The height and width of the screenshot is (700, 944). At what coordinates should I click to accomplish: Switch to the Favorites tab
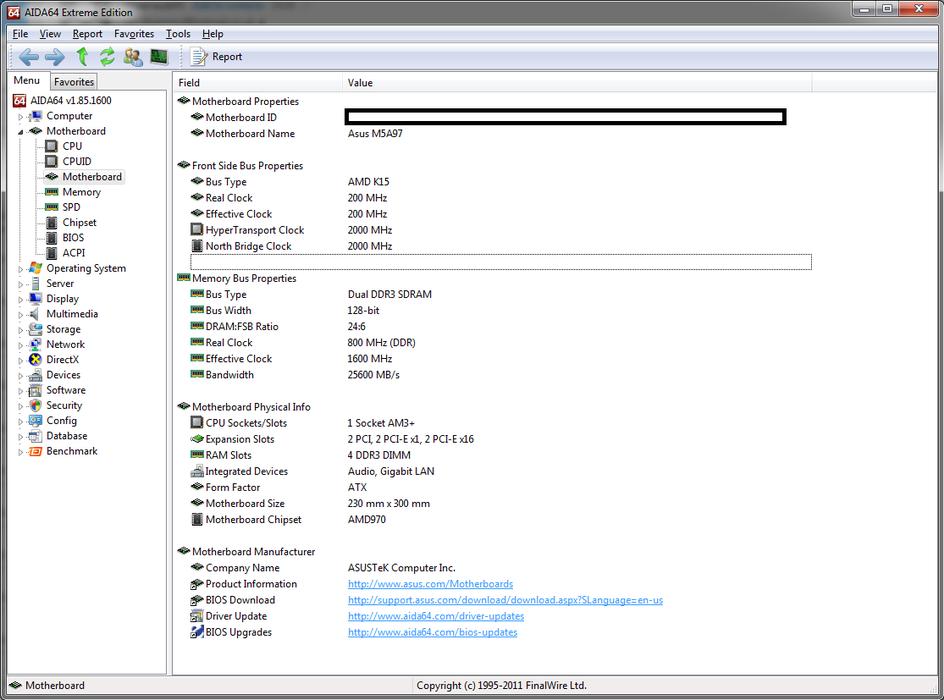point(74,82)
